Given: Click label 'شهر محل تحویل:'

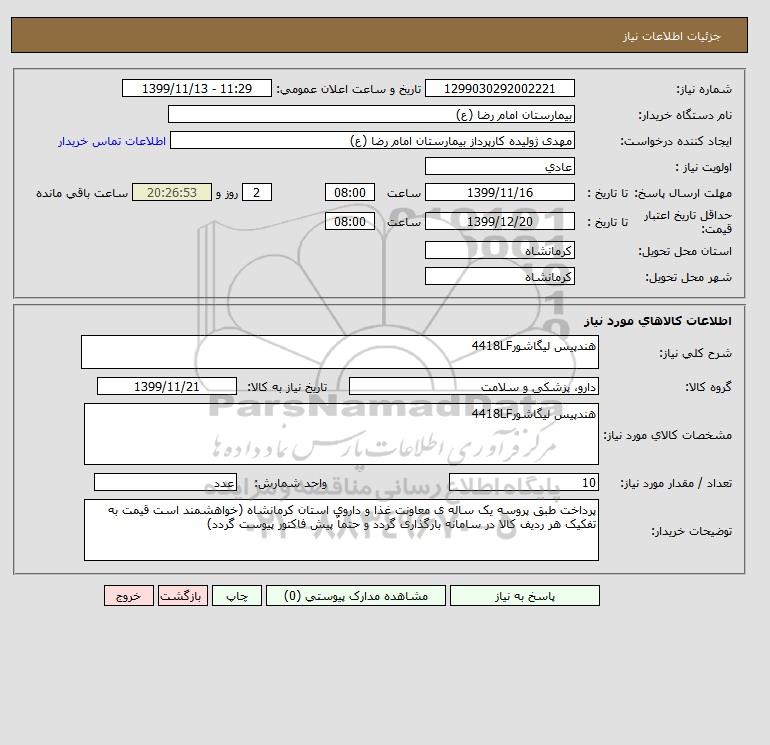Looking at the screenshot, I should [688, 277].
